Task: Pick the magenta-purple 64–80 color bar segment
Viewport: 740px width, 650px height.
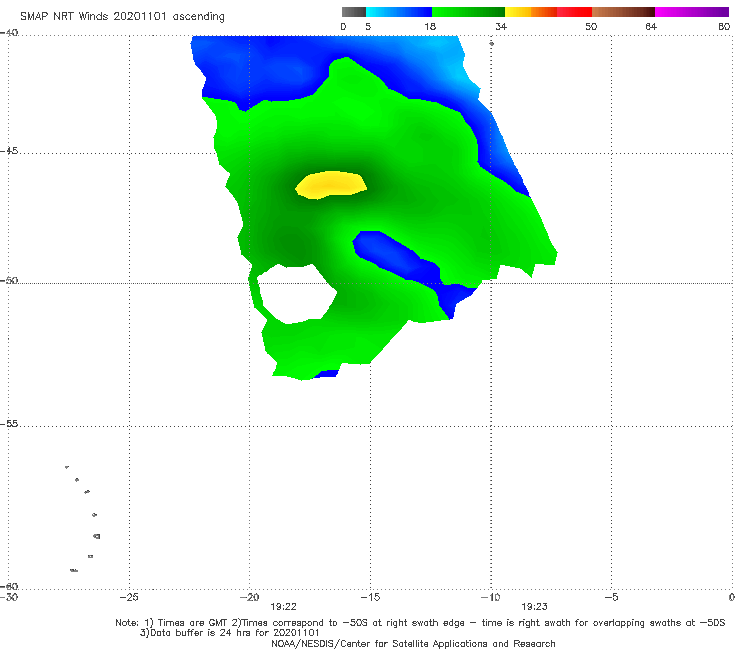Action: pos(692,12)
